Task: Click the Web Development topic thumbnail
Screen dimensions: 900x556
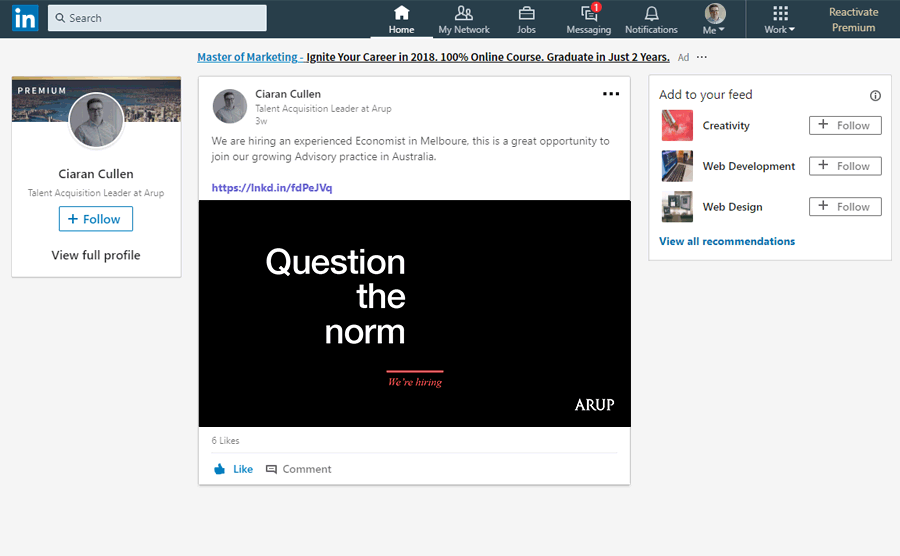Action: click(x=677, y=166)
